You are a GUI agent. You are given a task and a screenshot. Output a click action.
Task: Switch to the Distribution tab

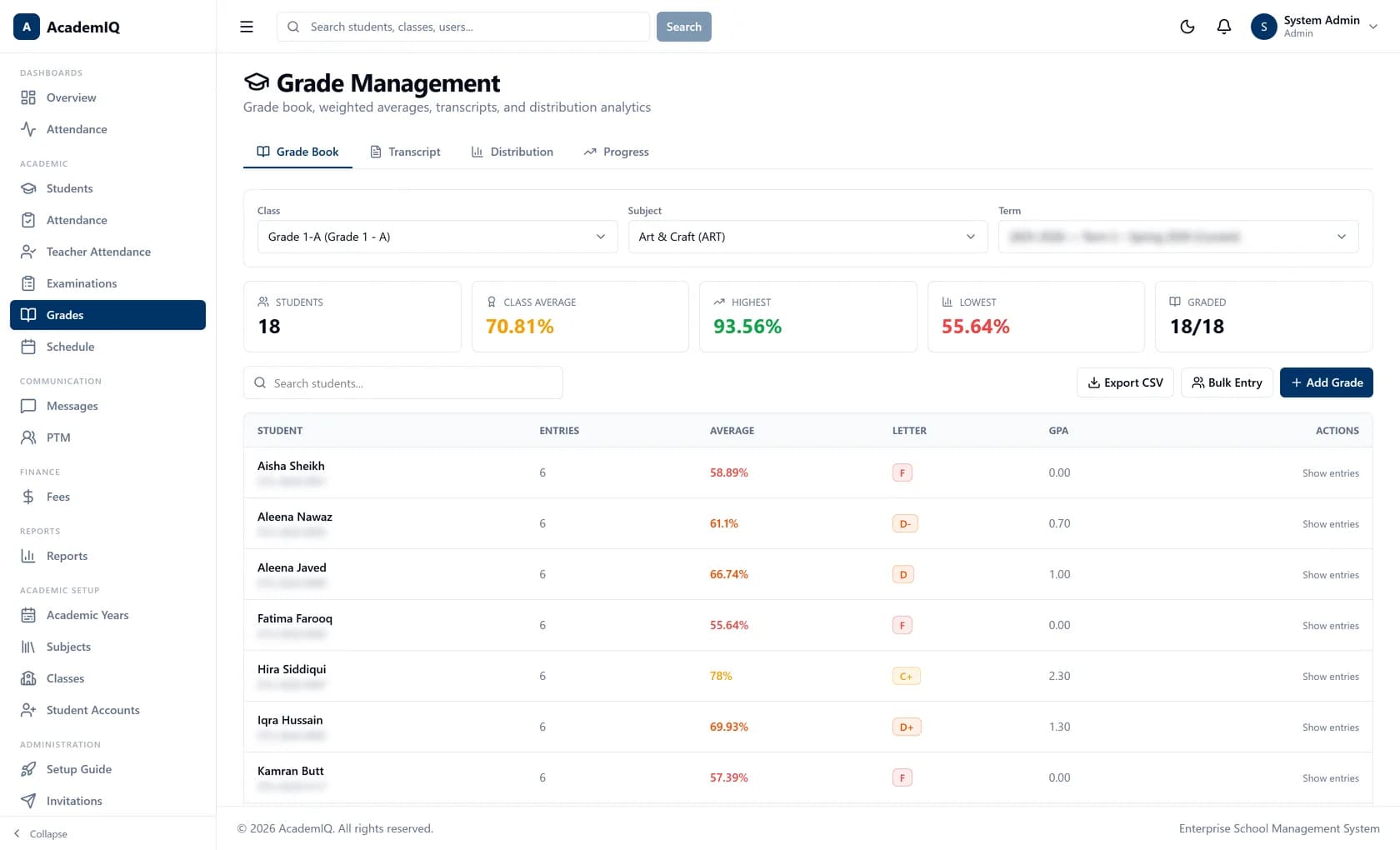[512, 152]
